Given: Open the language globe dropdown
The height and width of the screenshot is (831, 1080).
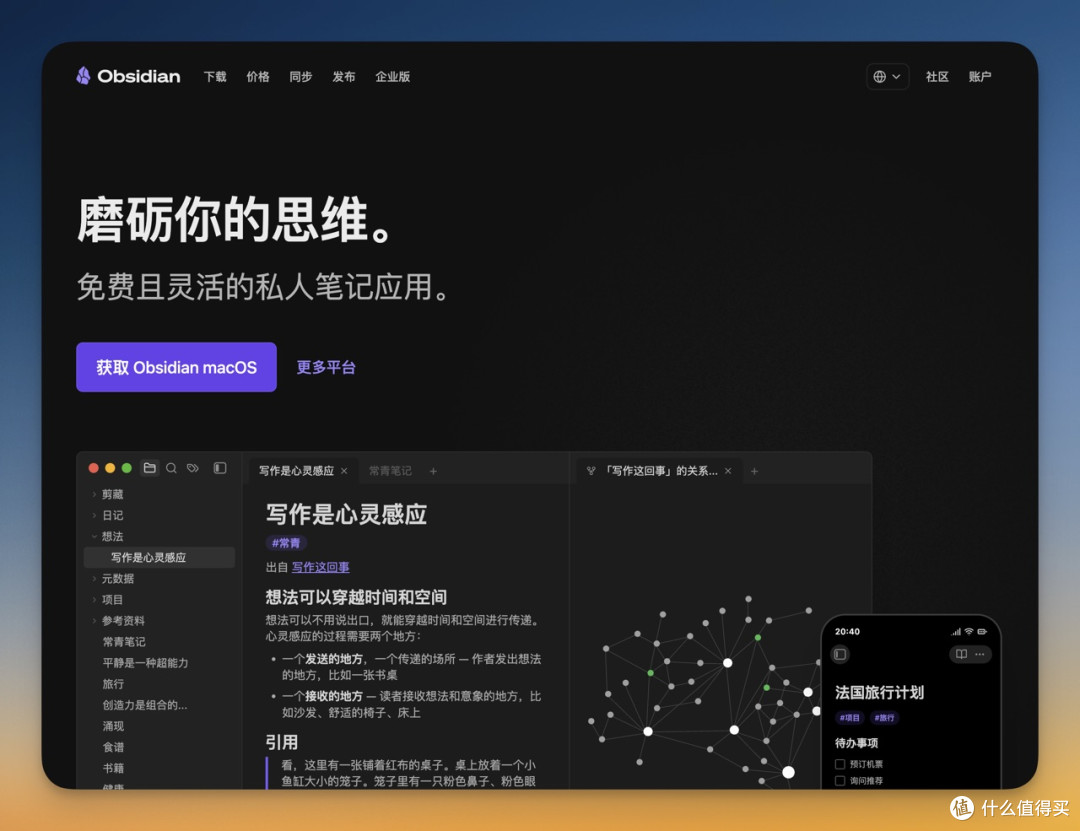Looking at the screenshot, I should pos(887,76).
